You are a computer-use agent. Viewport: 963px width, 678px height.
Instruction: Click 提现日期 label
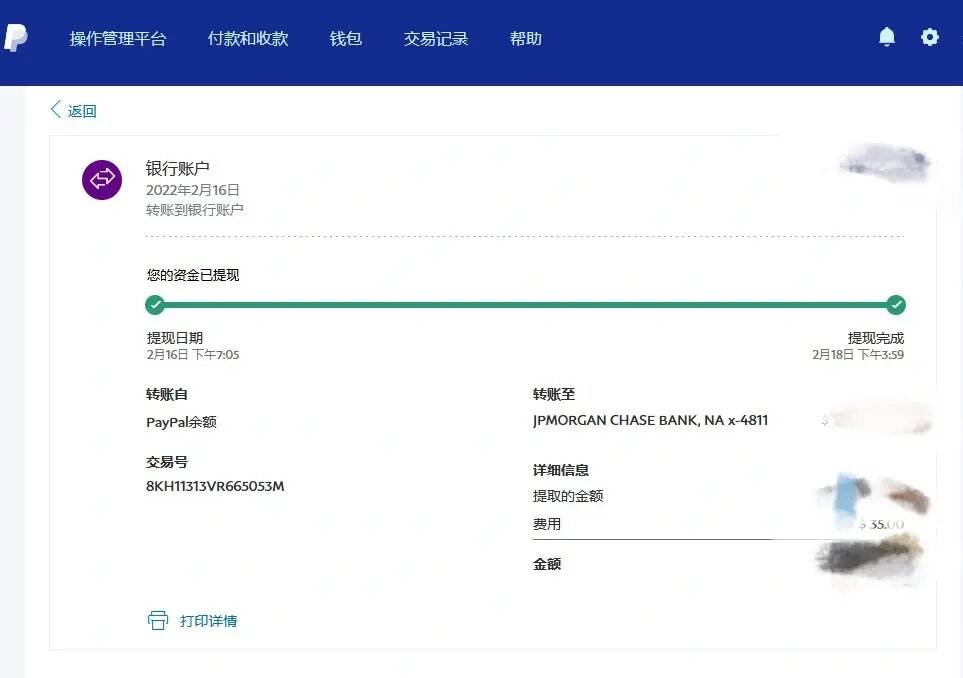[174, 338]
